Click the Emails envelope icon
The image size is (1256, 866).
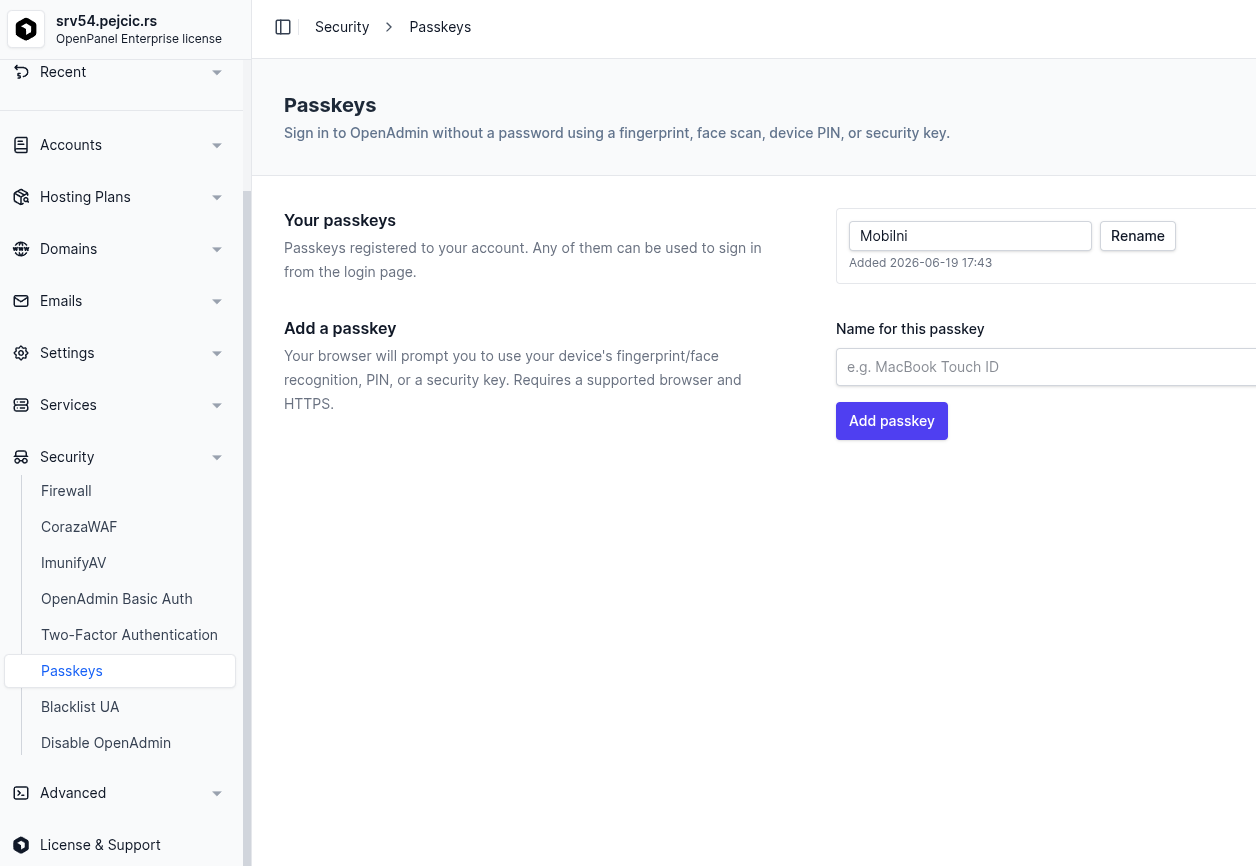[x=21, y=301]
